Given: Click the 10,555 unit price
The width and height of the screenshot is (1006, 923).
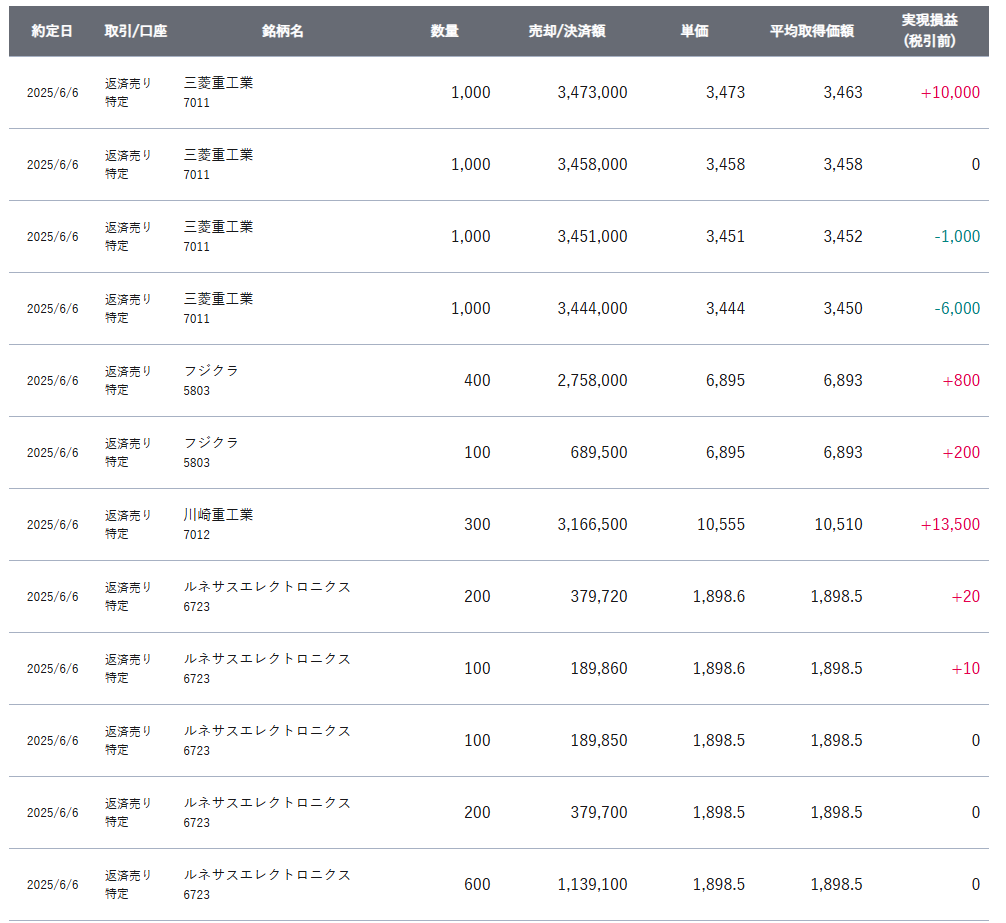Looking at the screenshot, I should point(721,524).
